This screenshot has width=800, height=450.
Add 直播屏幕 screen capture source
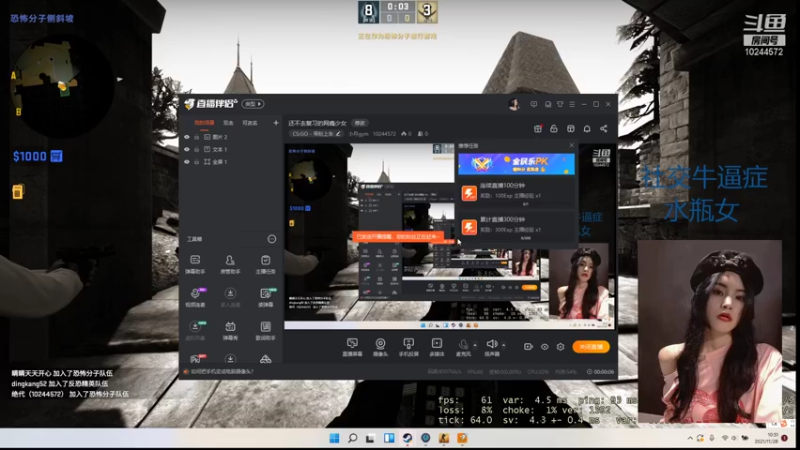click(352, 347)
